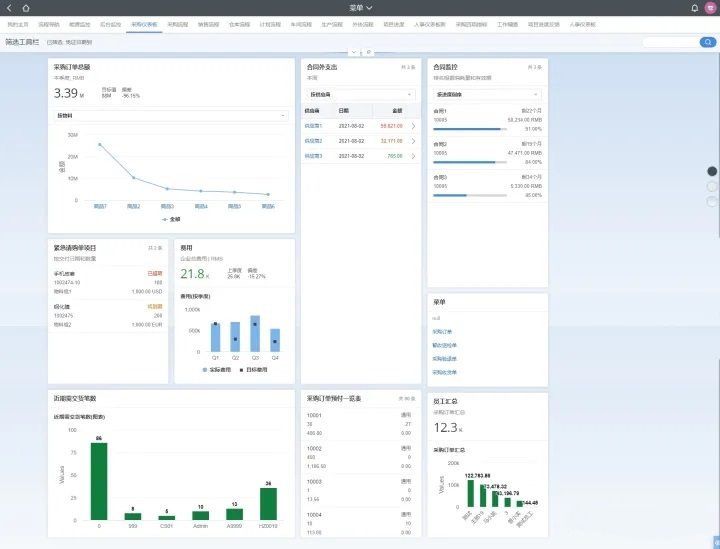Select the third page indicator dot

coord(712,201)
